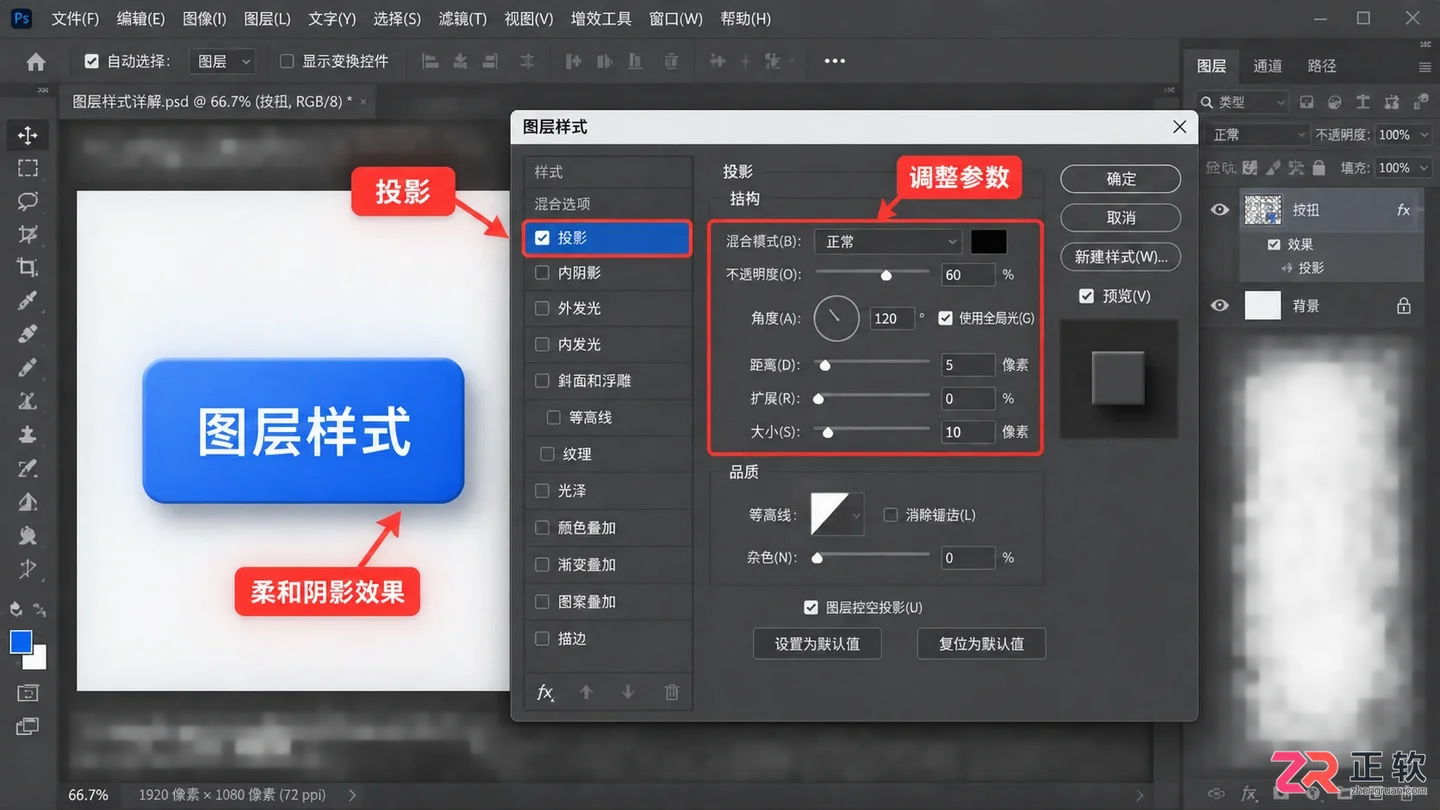
Task: Open the 文件(F) menu
Action: (x=75, y=19)
